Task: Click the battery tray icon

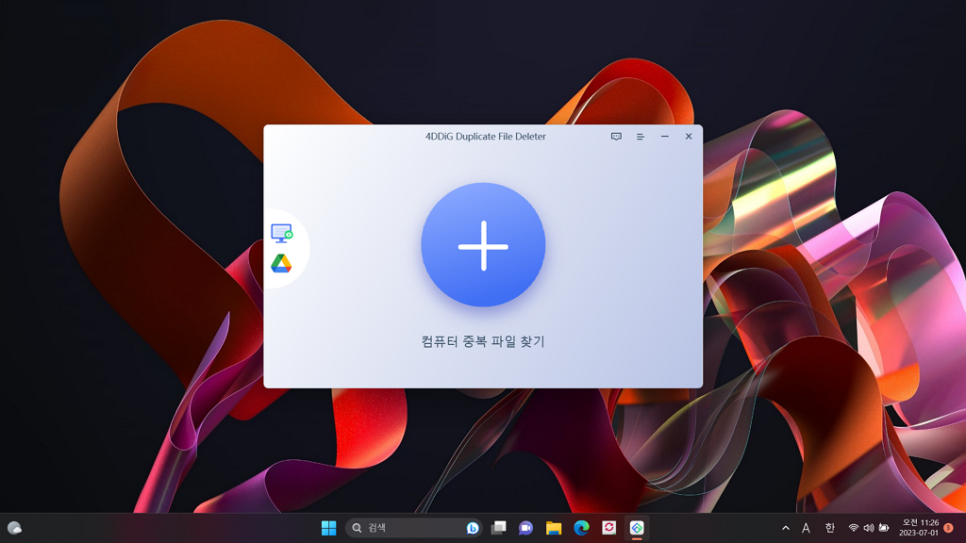Action: pos(884,528)
